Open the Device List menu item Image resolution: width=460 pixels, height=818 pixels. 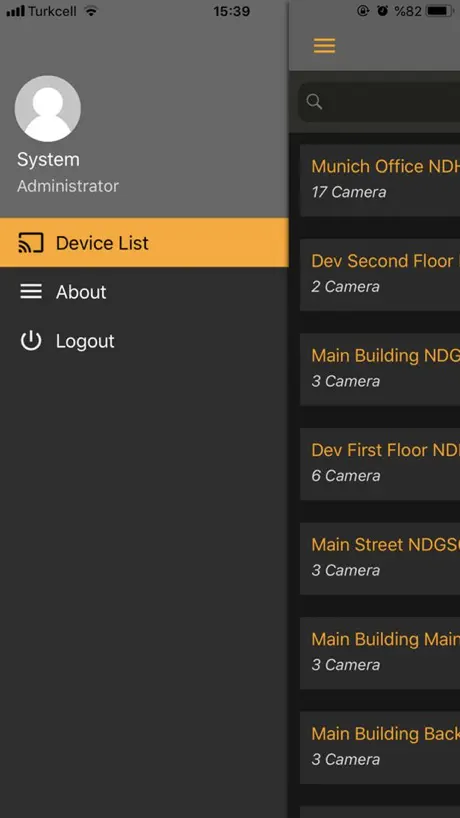pyautogui.click(x=144, y=243)
